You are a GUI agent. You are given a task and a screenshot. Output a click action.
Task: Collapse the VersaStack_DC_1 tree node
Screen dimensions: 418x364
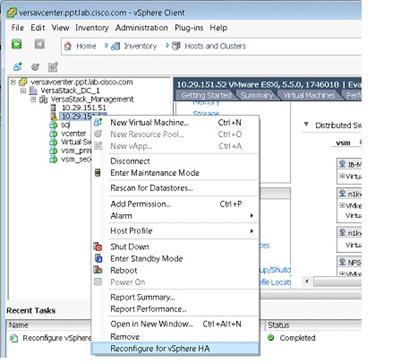coord(23,90)
